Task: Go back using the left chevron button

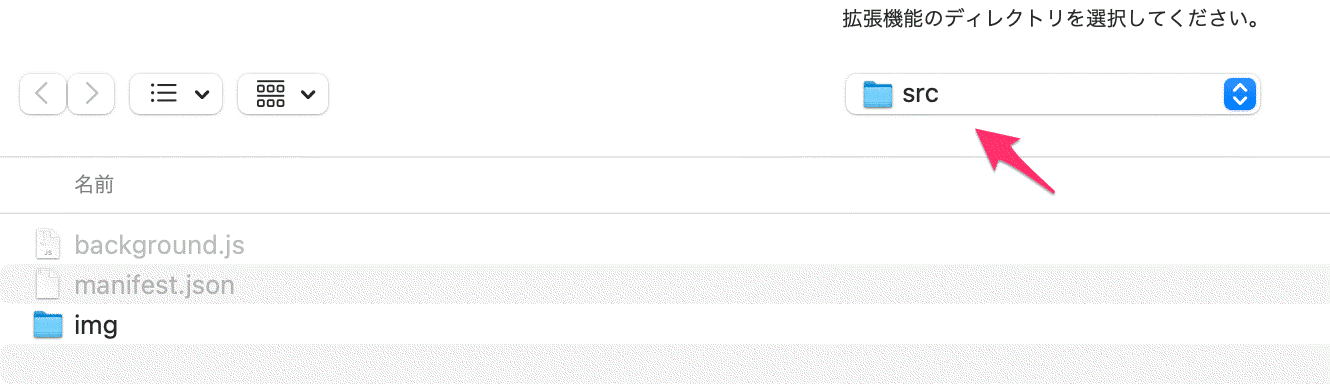Action: coord(43,94)
